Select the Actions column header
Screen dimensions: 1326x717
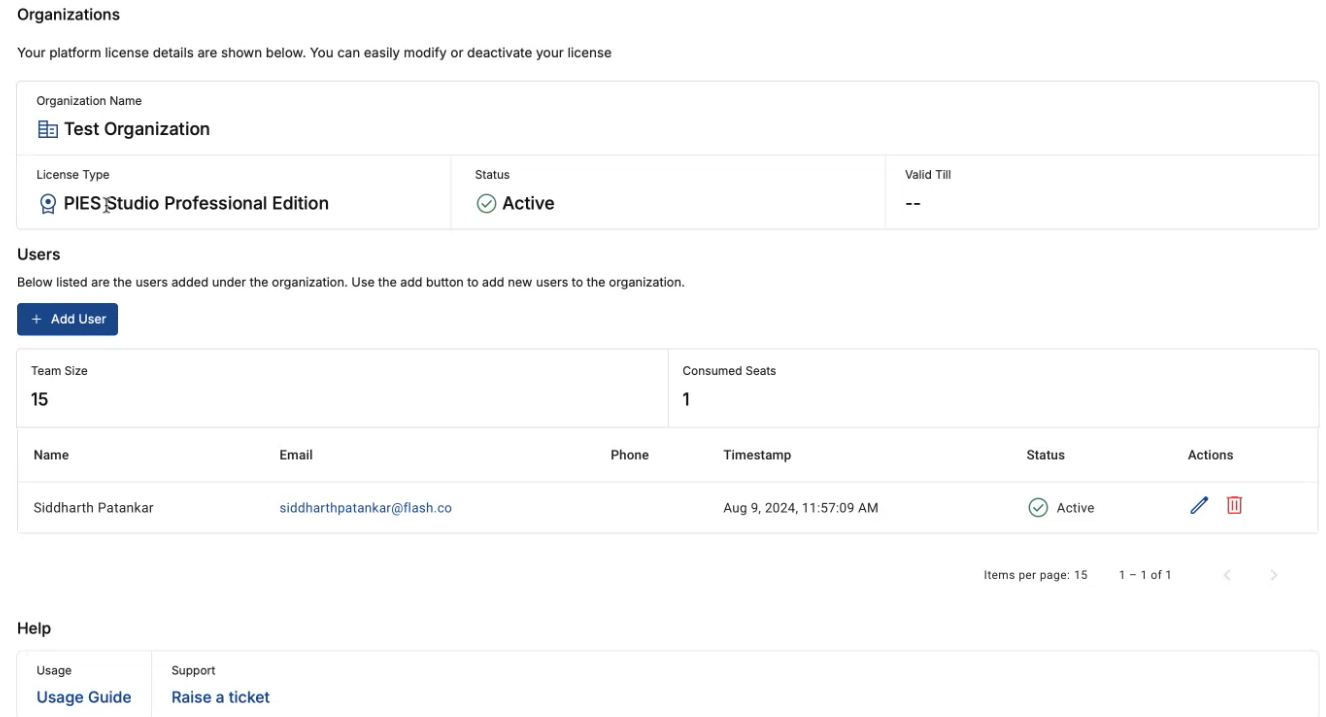click(x=1210, y=455)
